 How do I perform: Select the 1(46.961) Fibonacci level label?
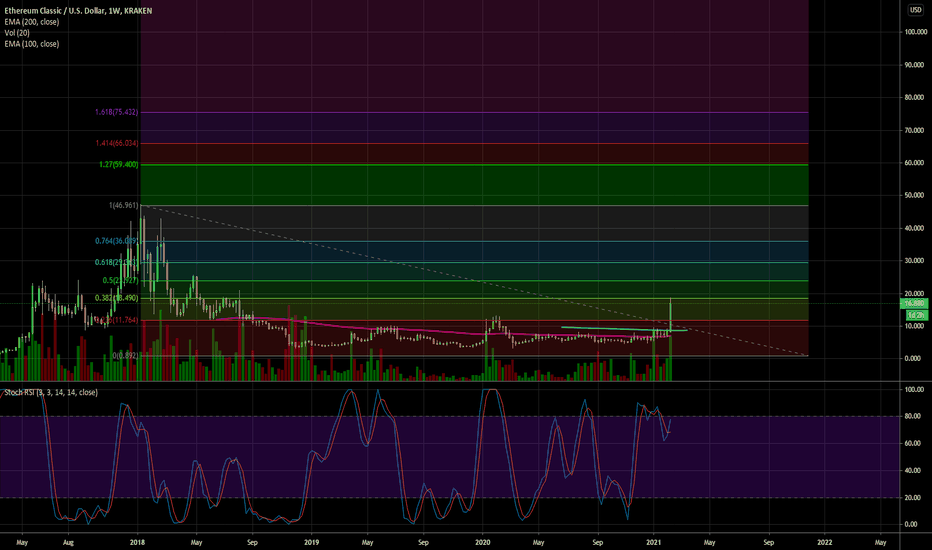click(x=123, y=205)
